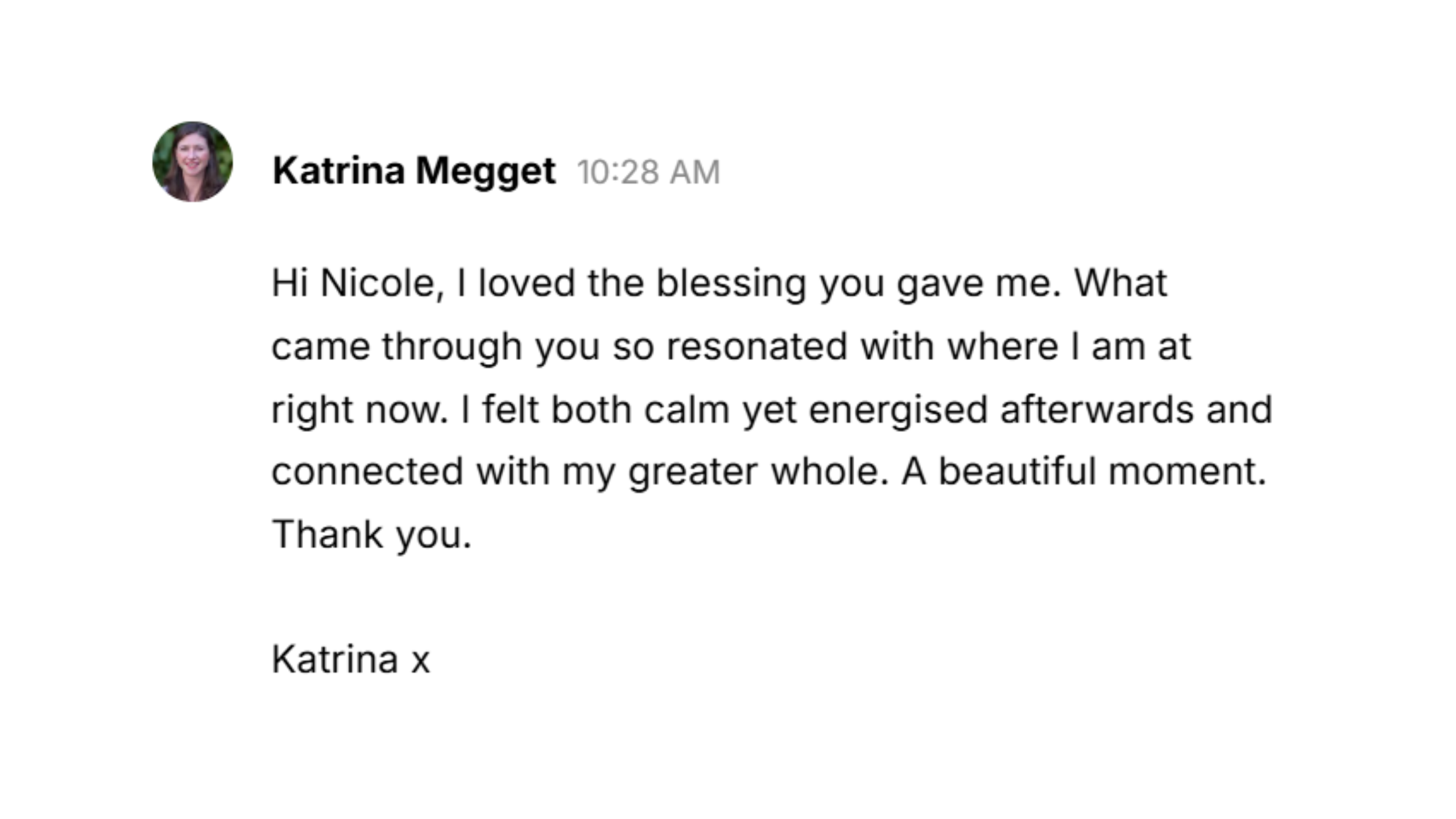Click the word 'resonated' in the message
Screen dimensions: 1456x819
click(756, 346)
